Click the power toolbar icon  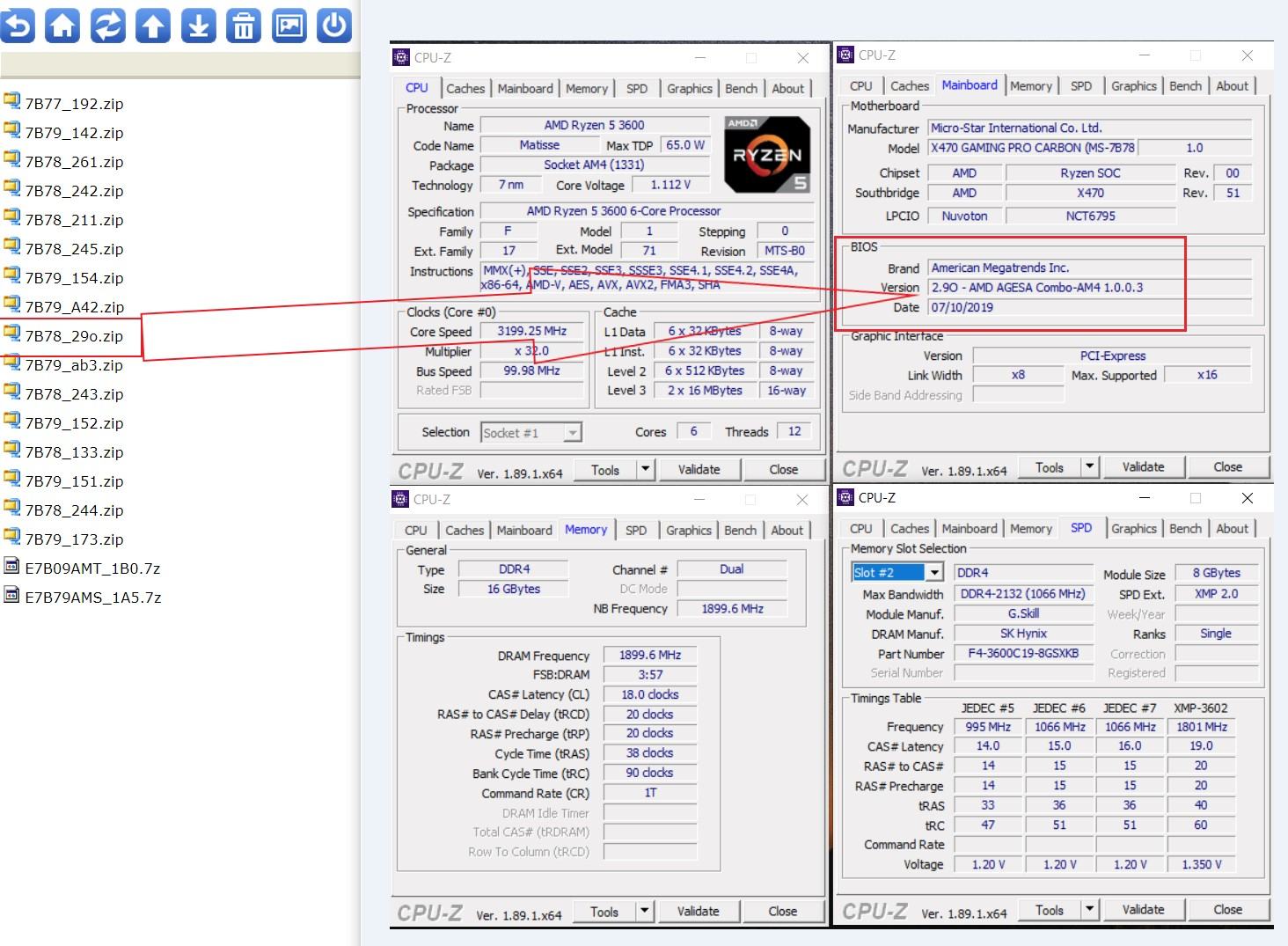[334, 26]
